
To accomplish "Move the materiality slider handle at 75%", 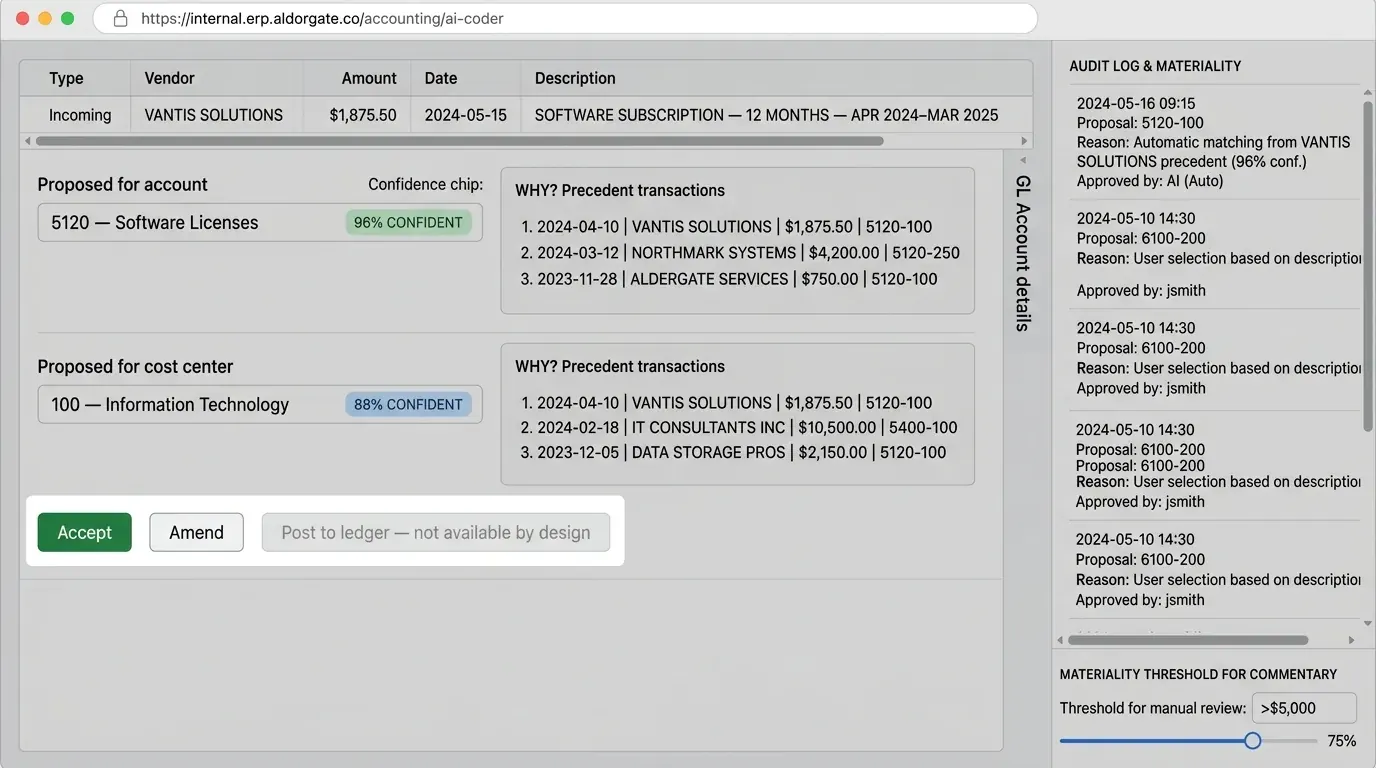I will (1252, 741).
